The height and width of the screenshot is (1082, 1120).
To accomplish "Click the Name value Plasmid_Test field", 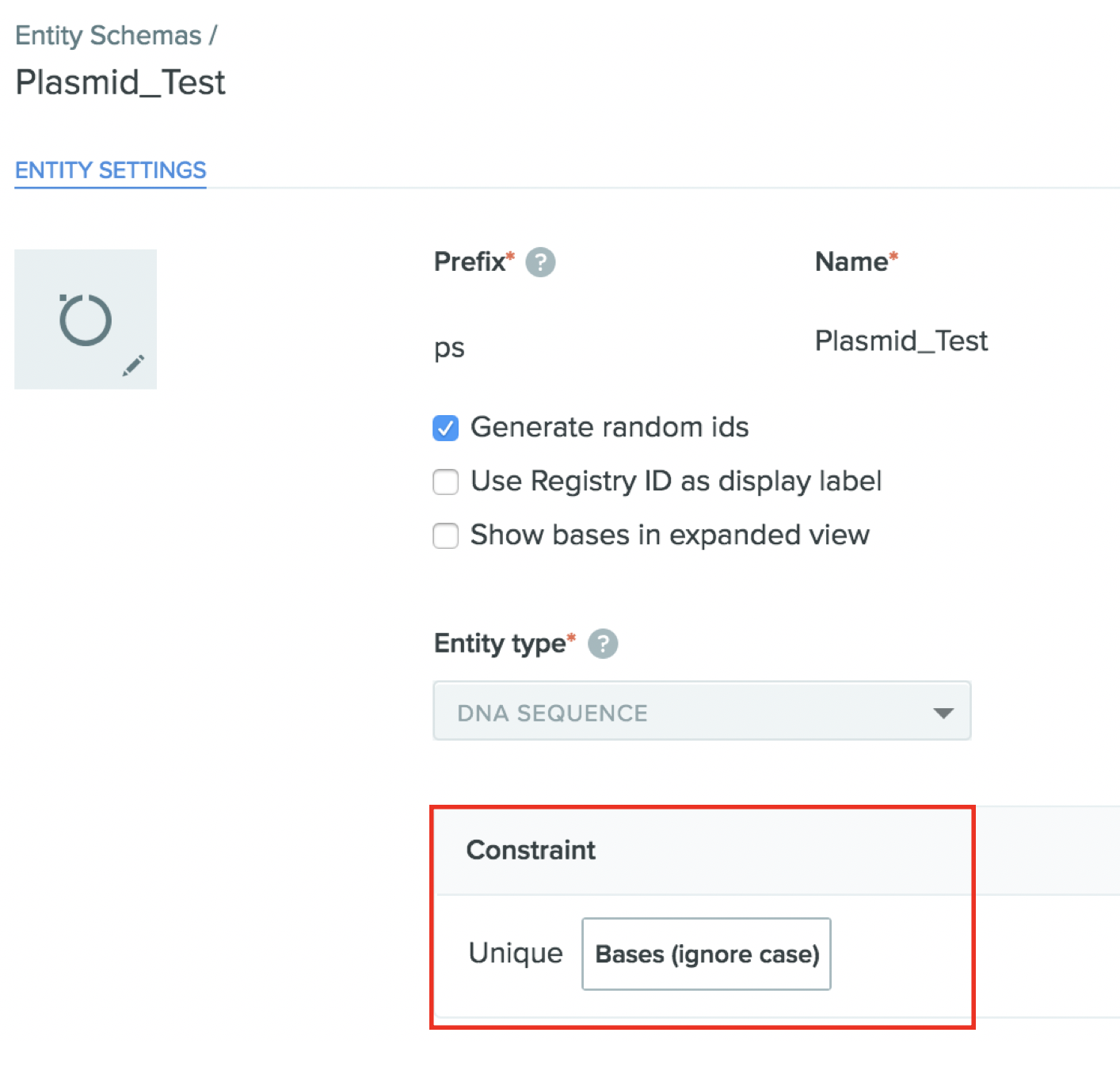I will [901, 341].
